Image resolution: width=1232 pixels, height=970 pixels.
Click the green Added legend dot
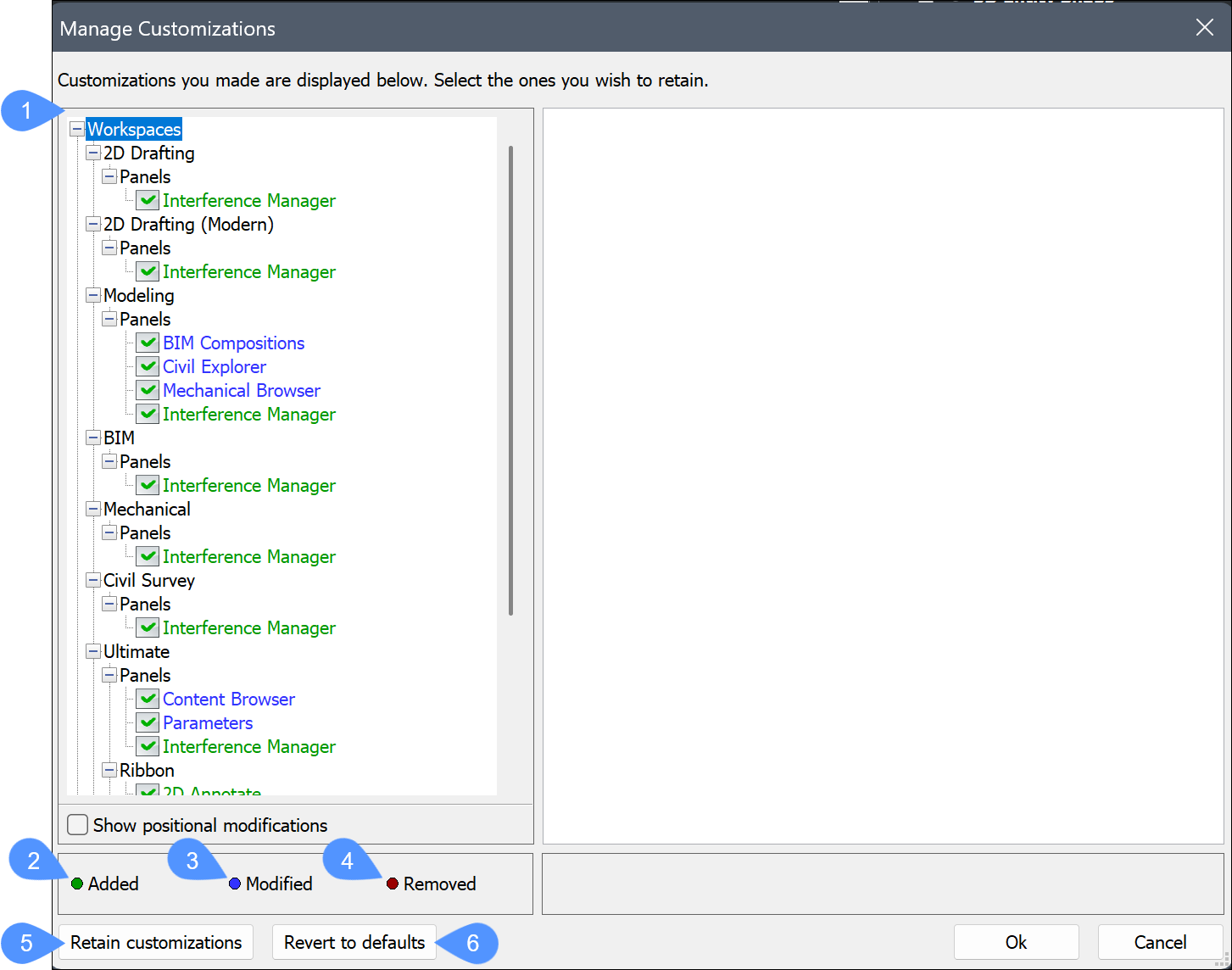[77, 884]
